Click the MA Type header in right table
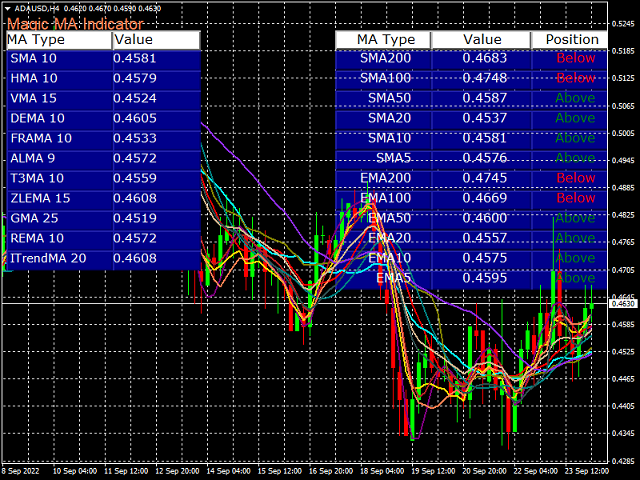The height and width of the screenshot is (480, 640). click(x=386, y=39)
